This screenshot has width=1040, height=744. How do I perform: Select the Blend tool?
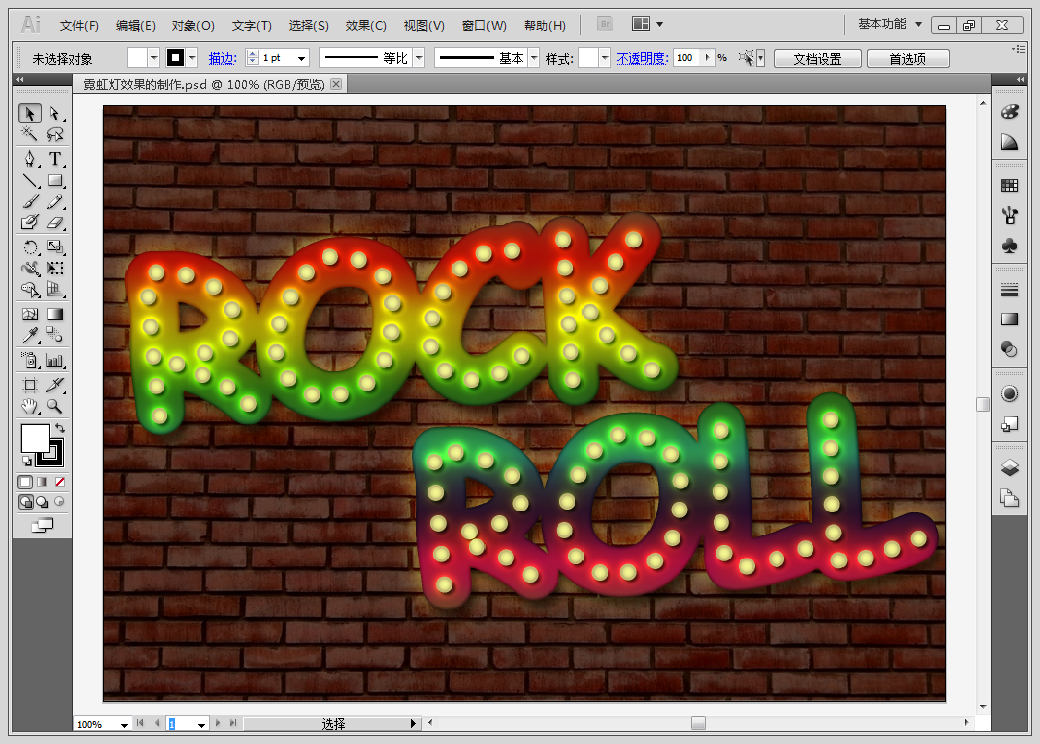pos(54,336)
